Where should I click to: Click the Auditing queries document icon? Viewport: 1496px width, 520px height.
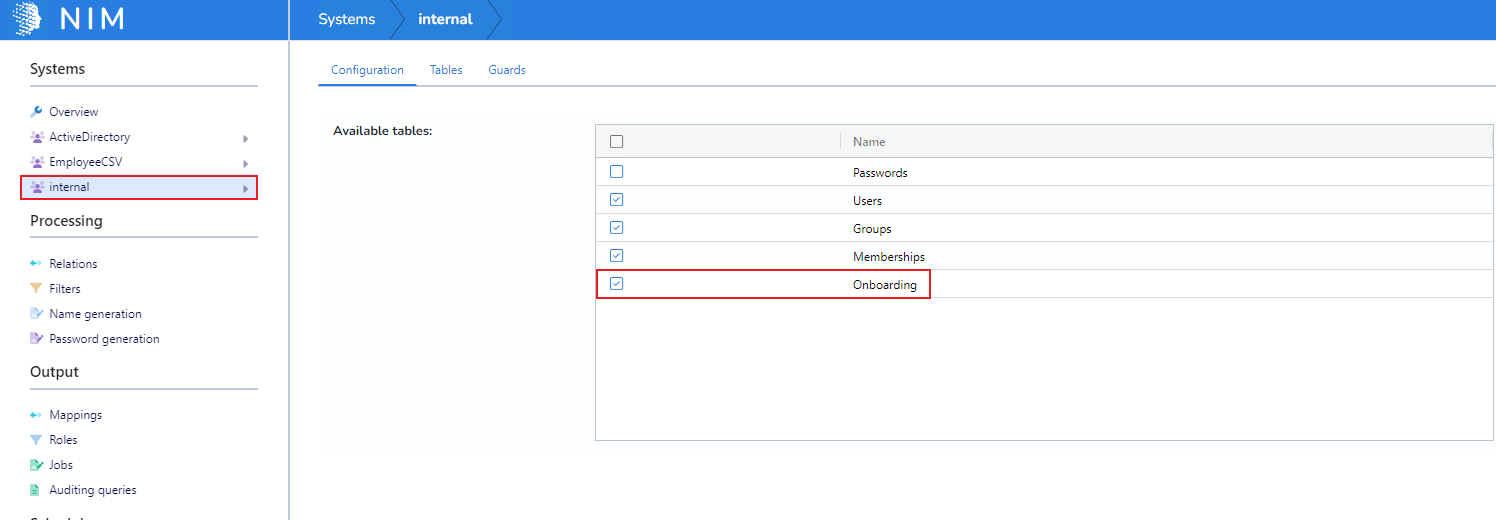pos(37,490)
